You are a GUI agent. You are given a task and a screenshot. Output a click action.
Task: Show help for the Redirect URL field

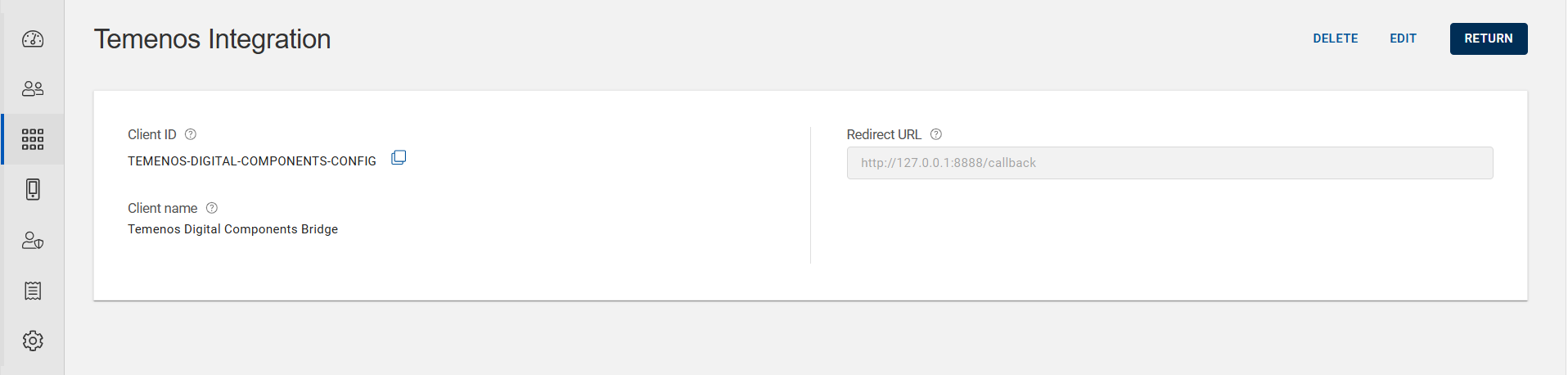pyautogui.click(x=936, y=134)
